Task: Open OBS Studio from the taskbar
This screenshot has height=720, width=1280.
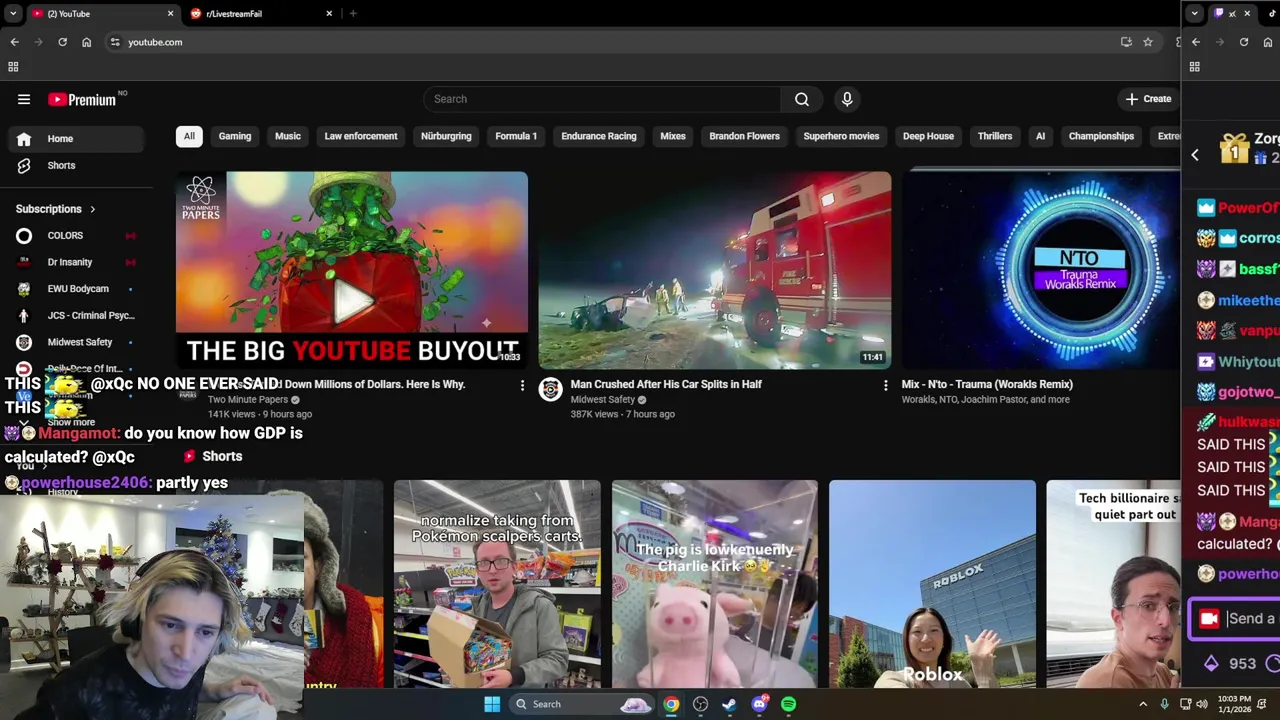Action: pyautogui.click(x=700, y=704)
